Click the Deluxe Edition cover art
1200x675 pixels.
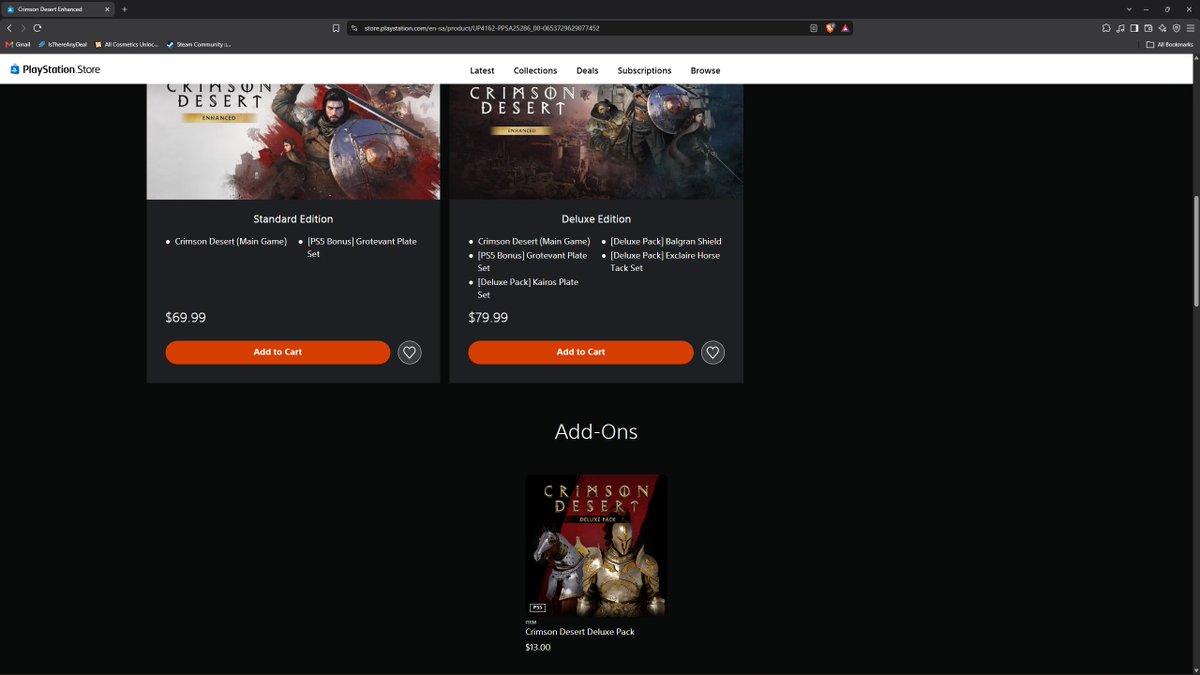pos(596,142)
